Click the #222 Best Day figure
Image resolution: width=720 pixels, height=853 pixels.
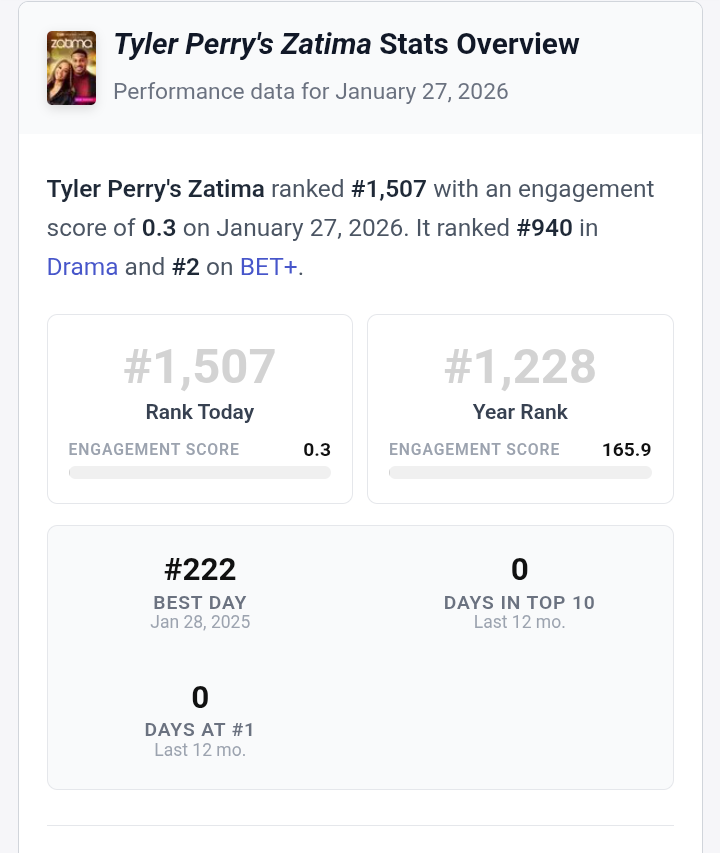[200, 570]
